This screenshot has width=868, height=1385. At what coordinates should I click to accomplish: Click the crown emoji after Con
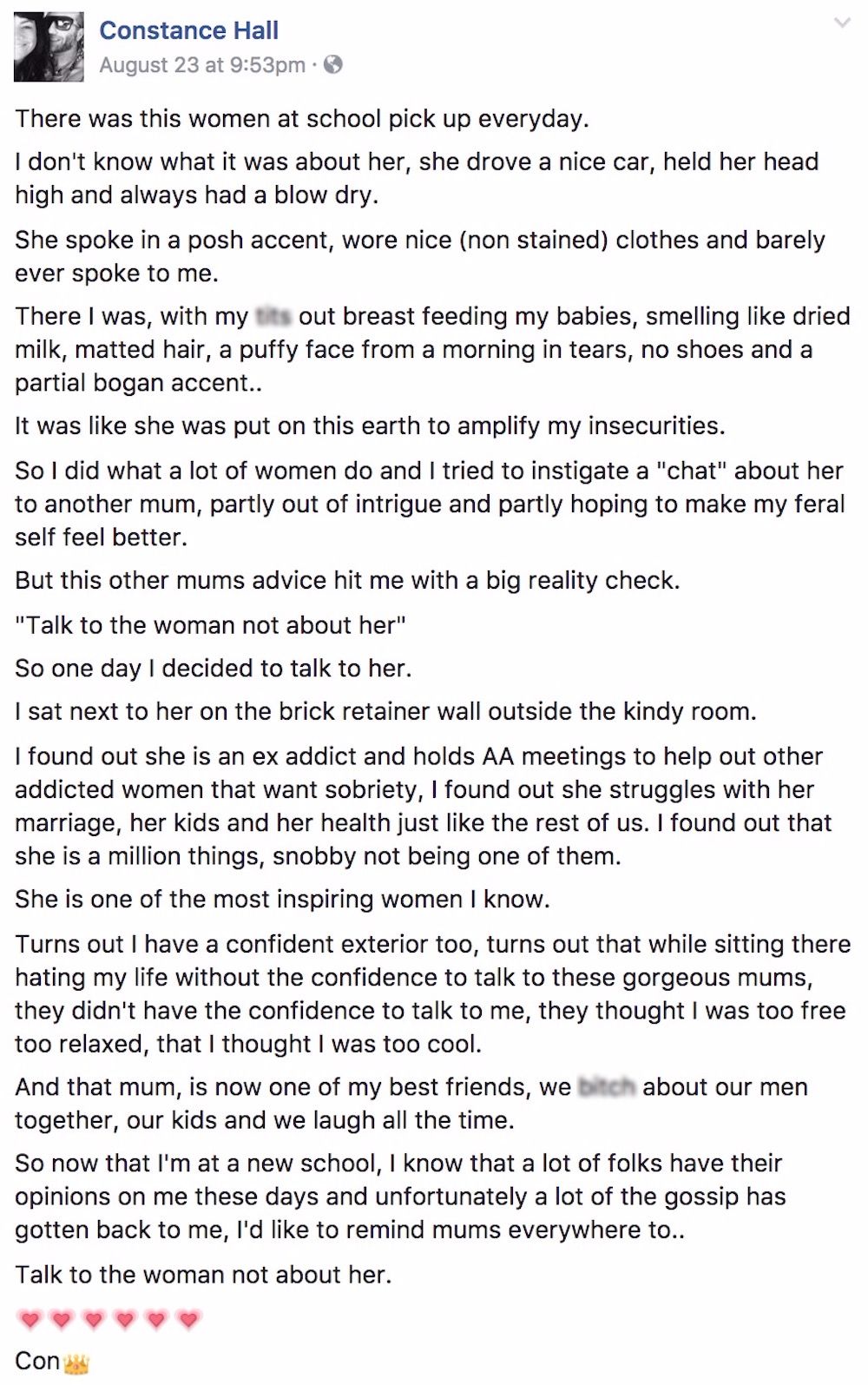tap(76, 1363)
